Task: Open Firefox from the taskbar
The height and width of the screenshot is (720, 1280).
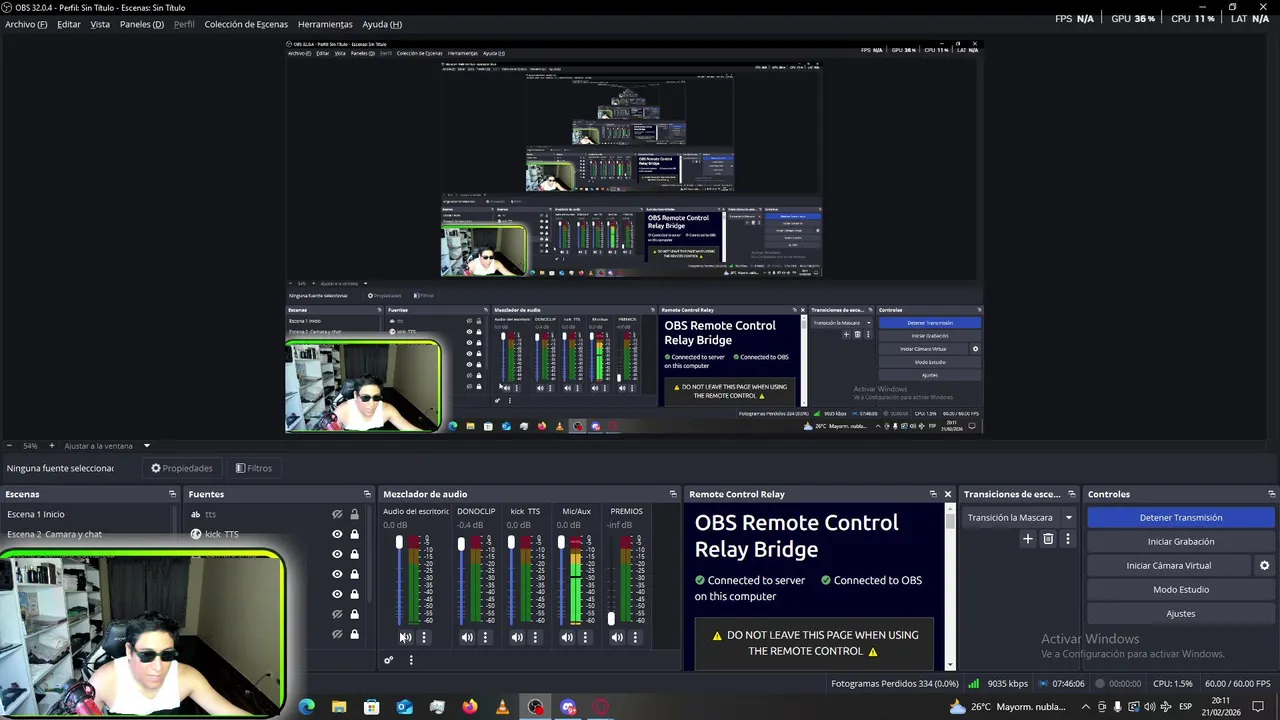Action: coord(470,707)
